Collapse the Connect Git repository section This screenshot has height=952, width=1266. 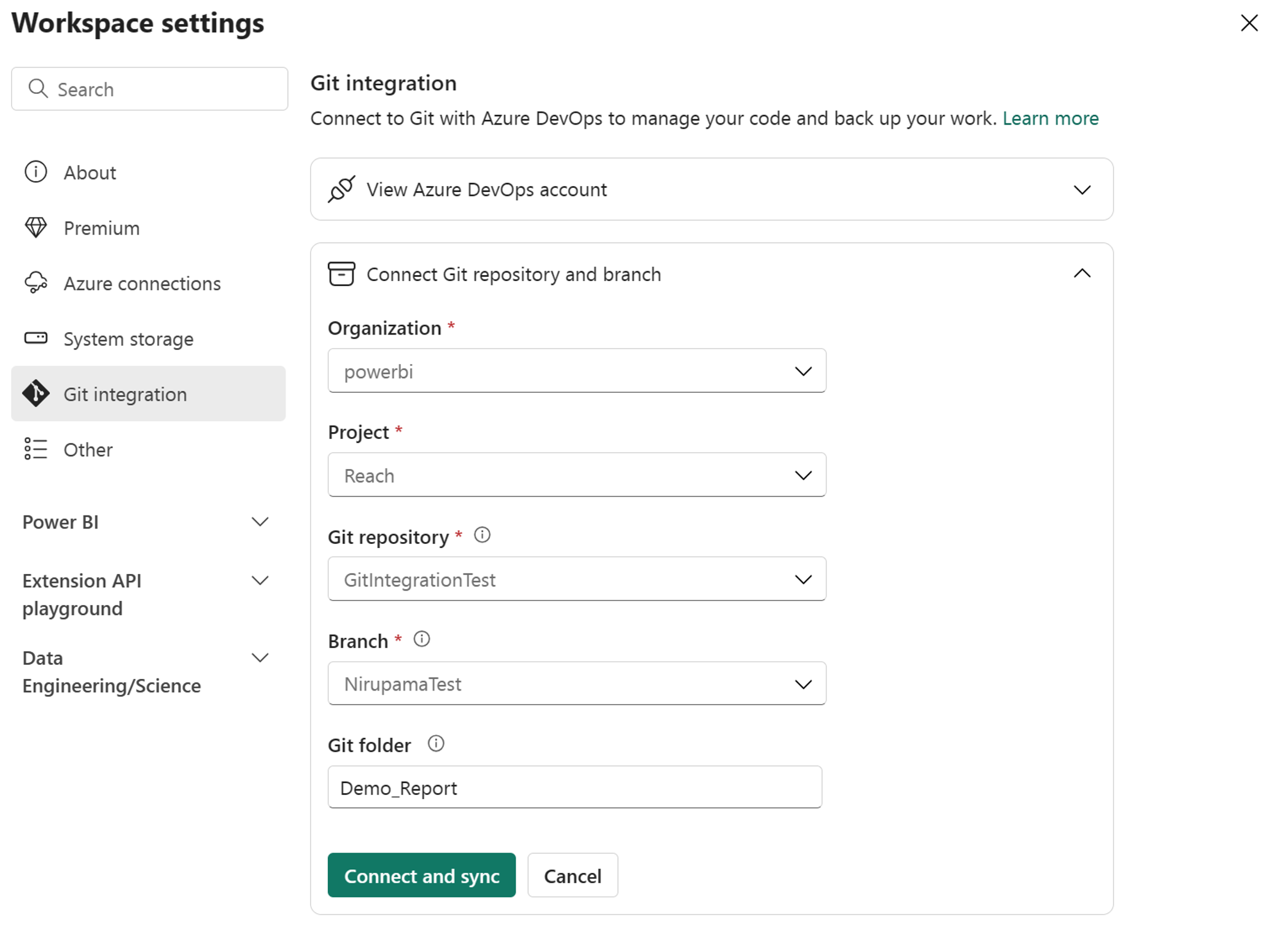[x=1082, y=274]
